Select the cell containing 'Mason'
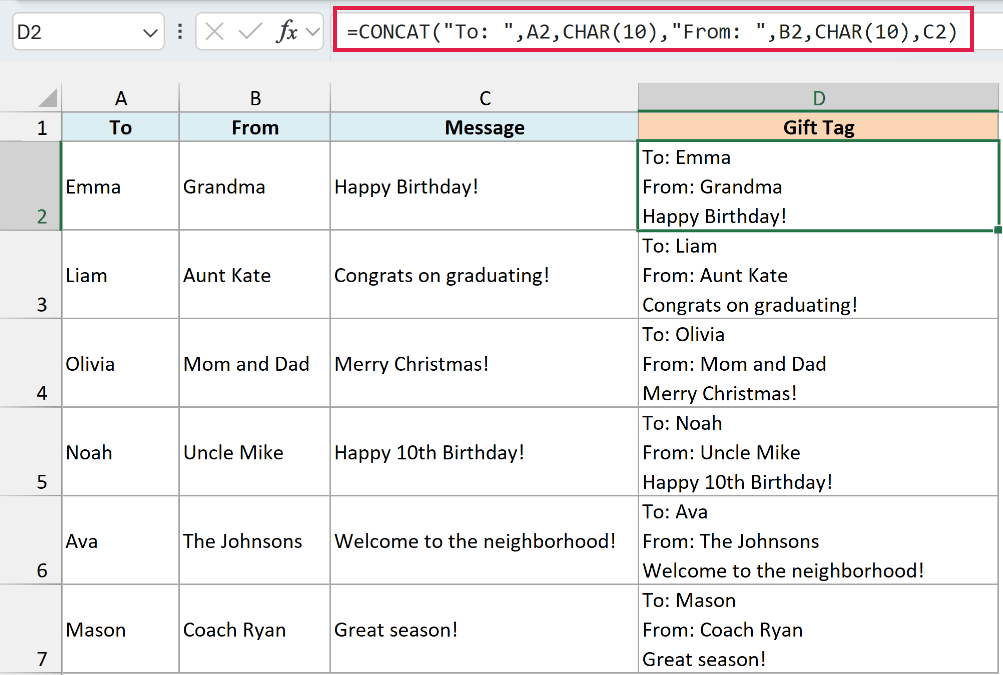Viewport: 1003px width, 675px height. pos(120,629)
